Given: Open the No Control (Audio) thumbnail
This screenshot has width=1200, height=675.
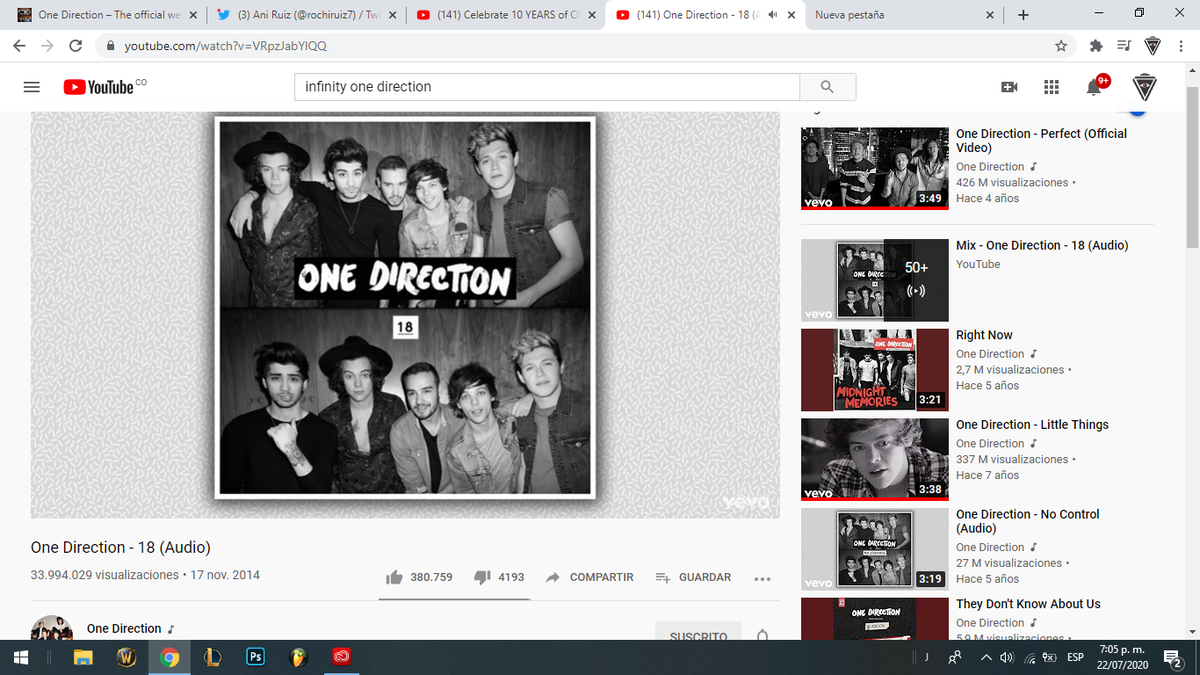Looking at the screenshot, I should click(875, 549).
